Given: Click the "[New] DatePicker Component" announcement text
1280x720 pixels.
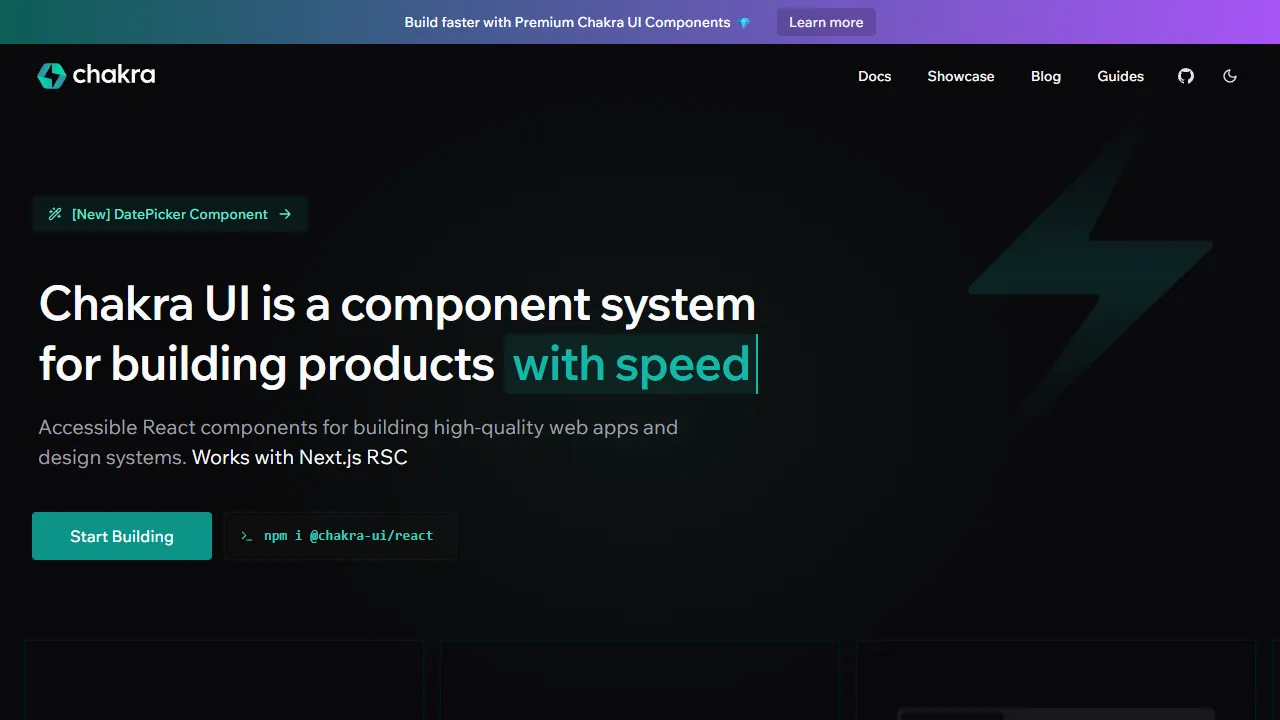Looking at the screenshot, I should [x=170, y=214].
